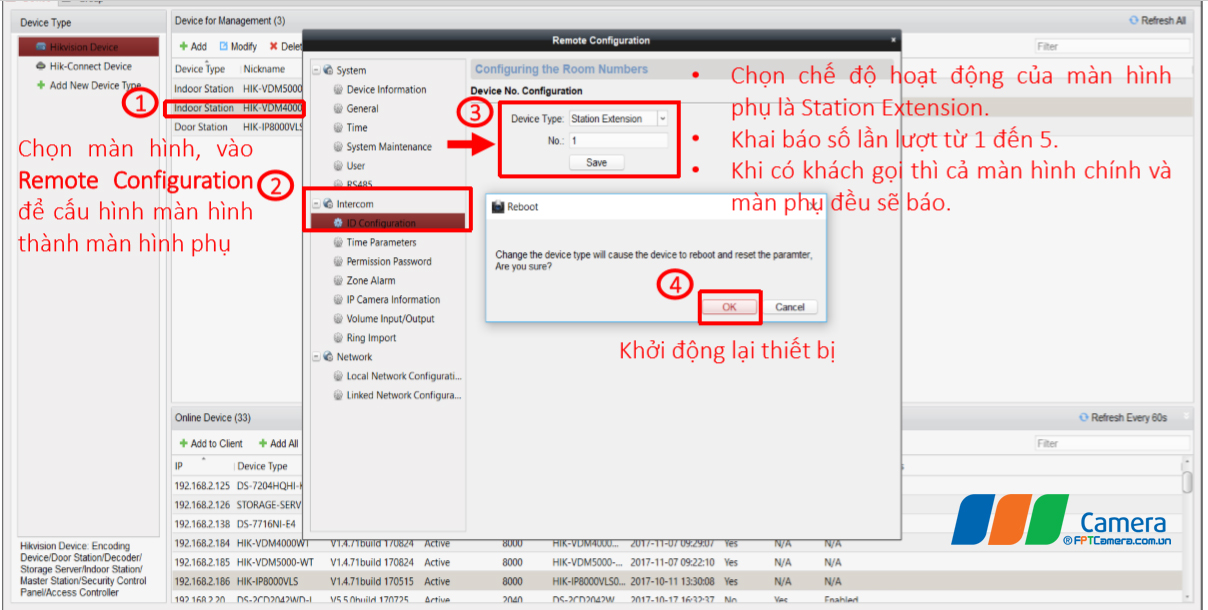The height and width of the screenshot is (610, 1208).
Task: Open Volume Input/Output settings
Action: [x=391, y=319]
